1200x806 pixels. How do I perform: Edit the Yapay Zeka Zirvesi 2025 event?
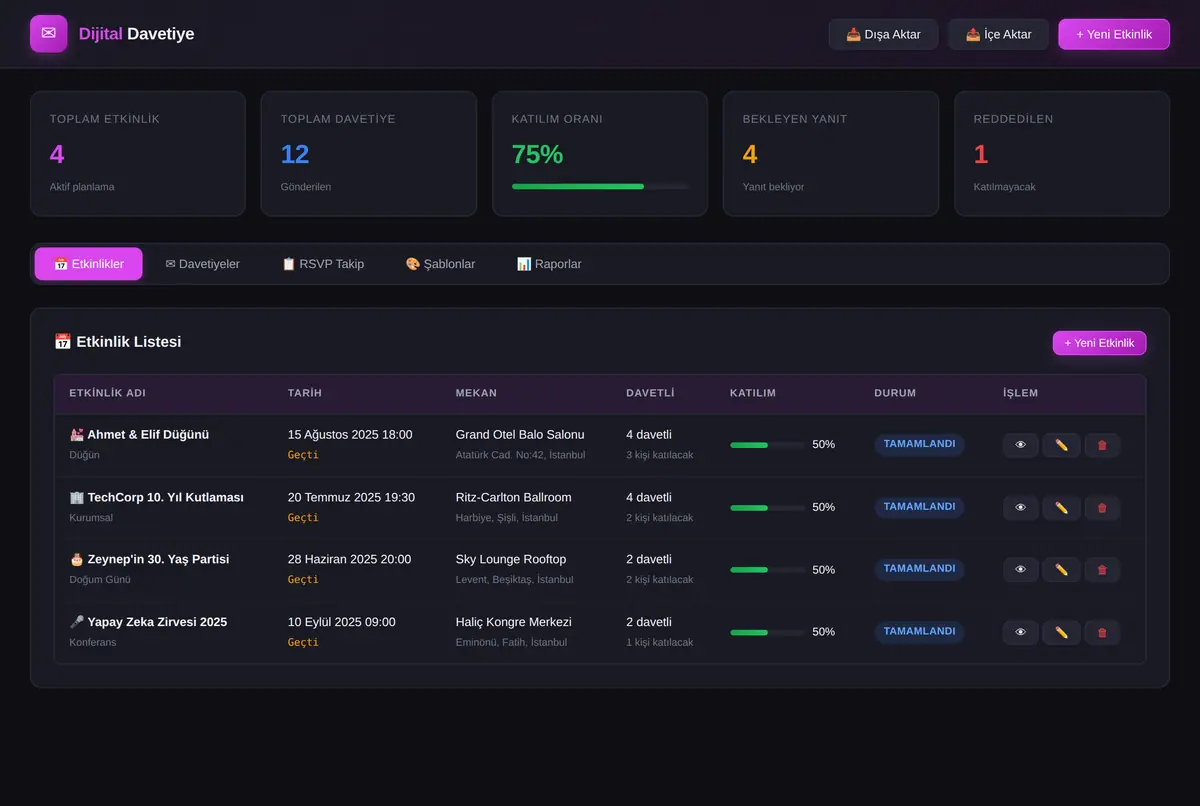point(1061,632)
